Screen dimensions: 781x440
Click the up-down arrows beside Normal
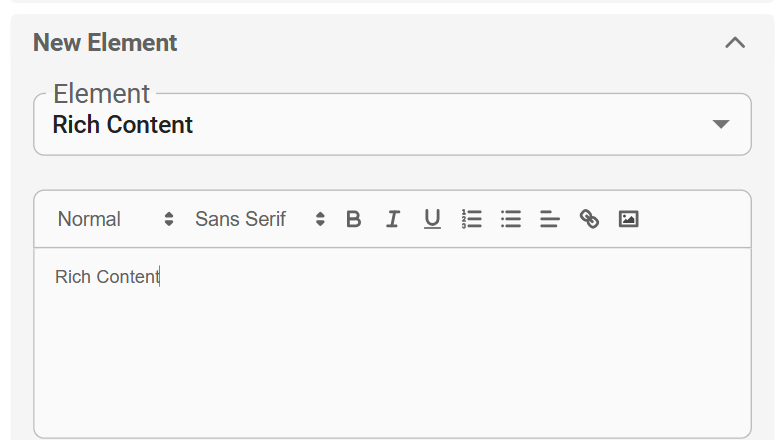point(169,219)
